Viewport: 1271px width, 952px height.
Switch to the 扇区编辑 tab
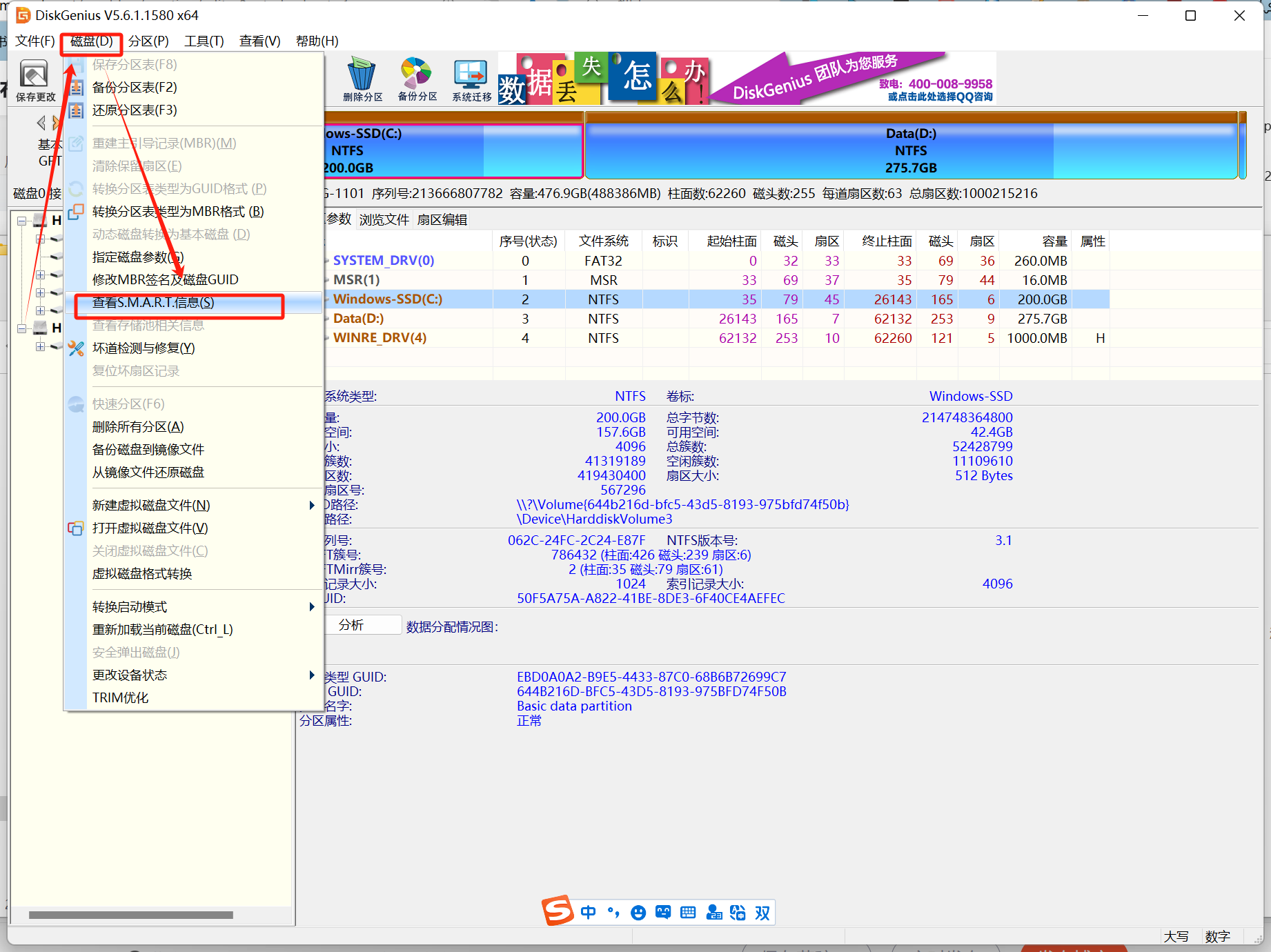coord(442,220)
